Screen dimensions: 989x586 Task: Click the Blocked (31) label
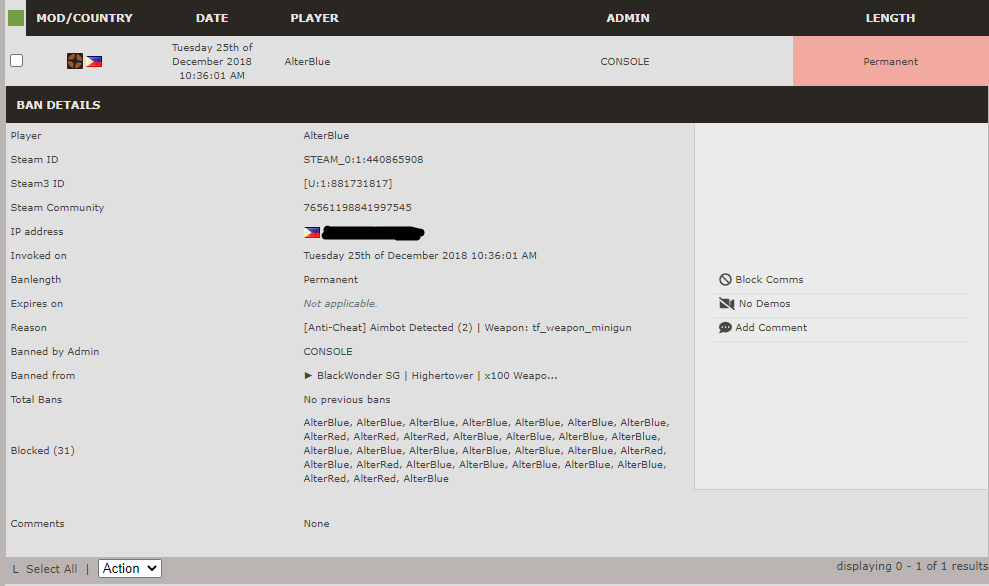coord(42,450)
